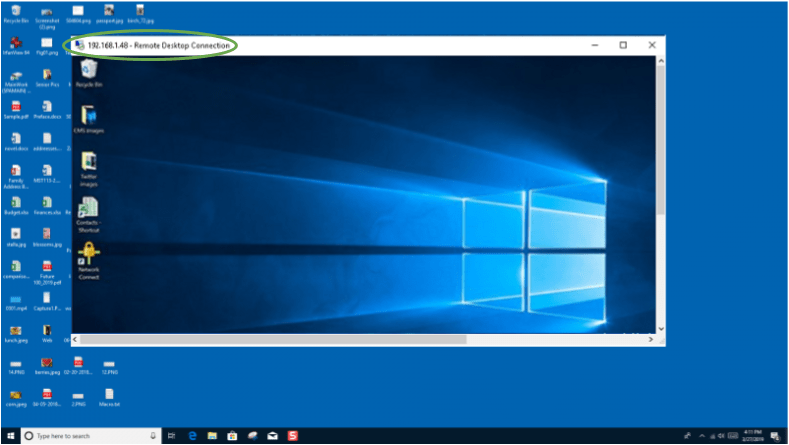Open the Fig01.png file on the desktop

coord(47,46)
